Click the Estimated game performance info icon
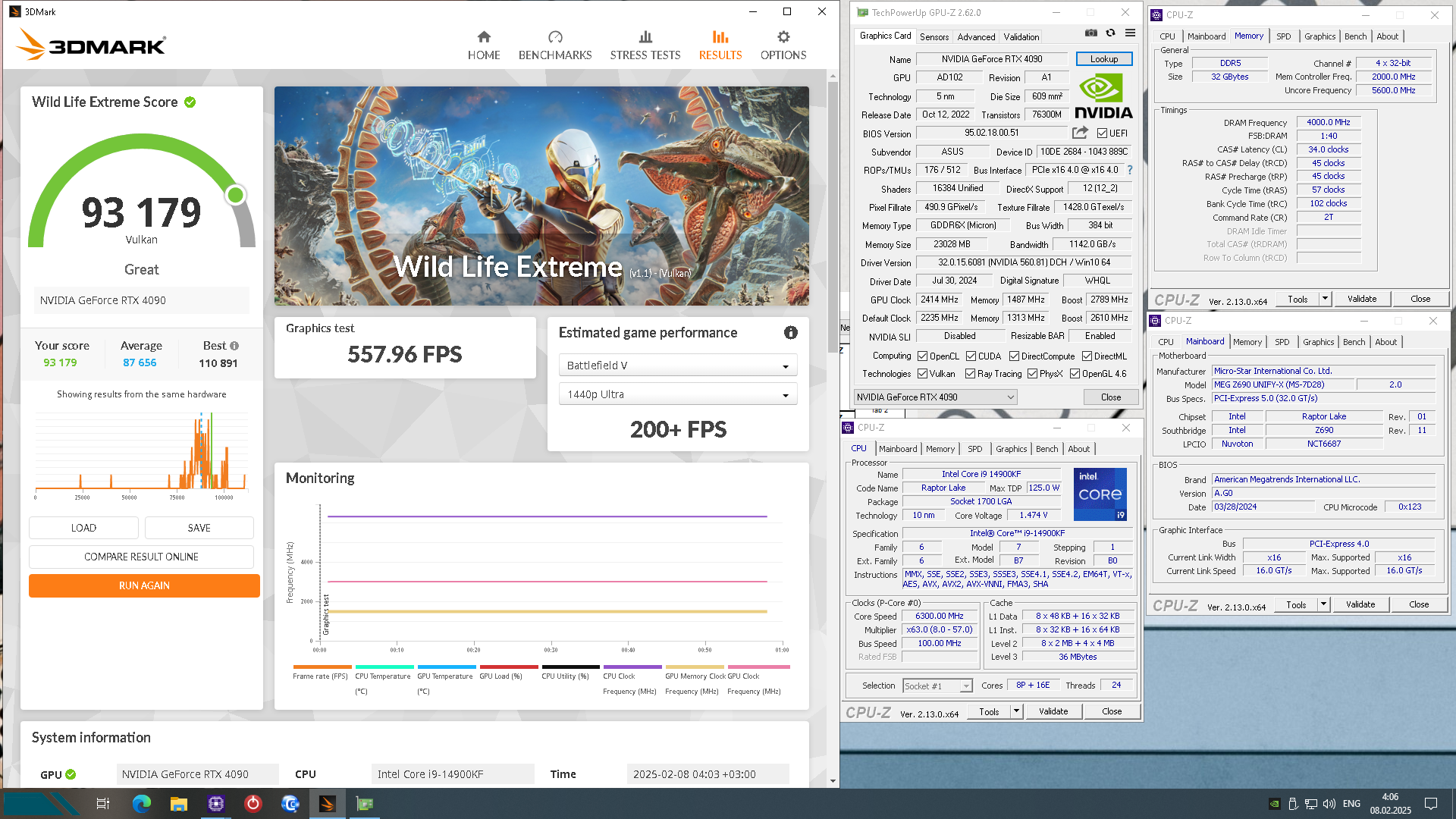1456x819 pixels. tap(790, 333)
